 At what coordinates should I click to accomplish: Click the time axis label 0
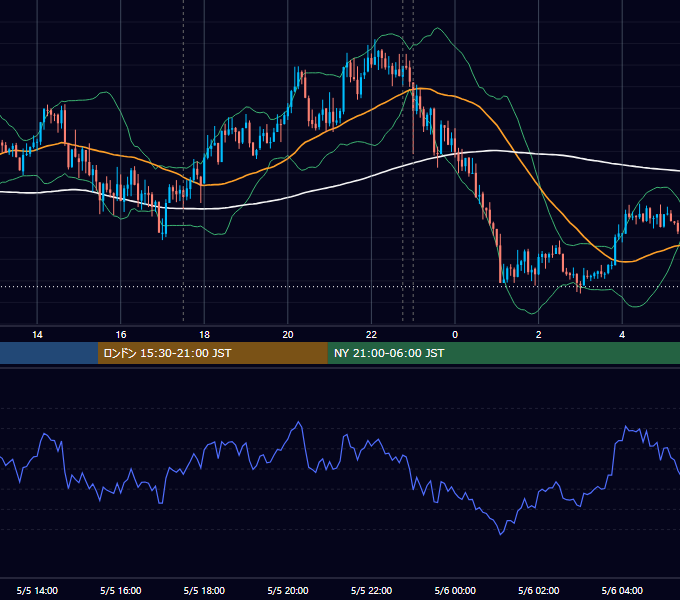point(455,335)
